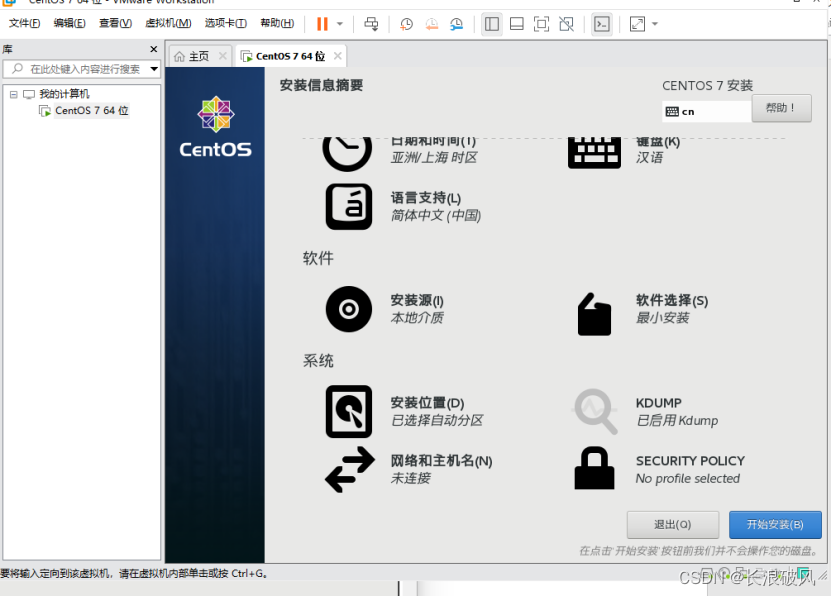
Task: Click the 安装源(I) label
Action: coord(417,300)
